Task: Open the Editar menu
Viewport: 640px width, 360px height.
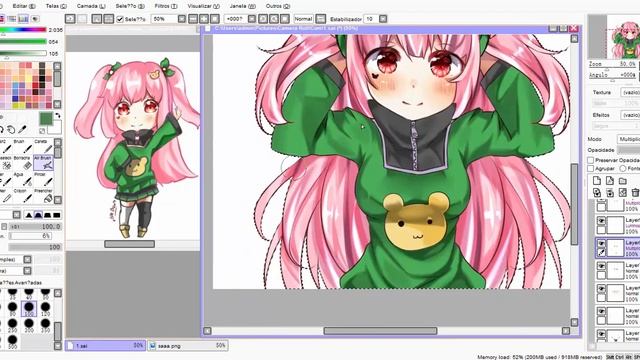Action: tap(24, 6)
